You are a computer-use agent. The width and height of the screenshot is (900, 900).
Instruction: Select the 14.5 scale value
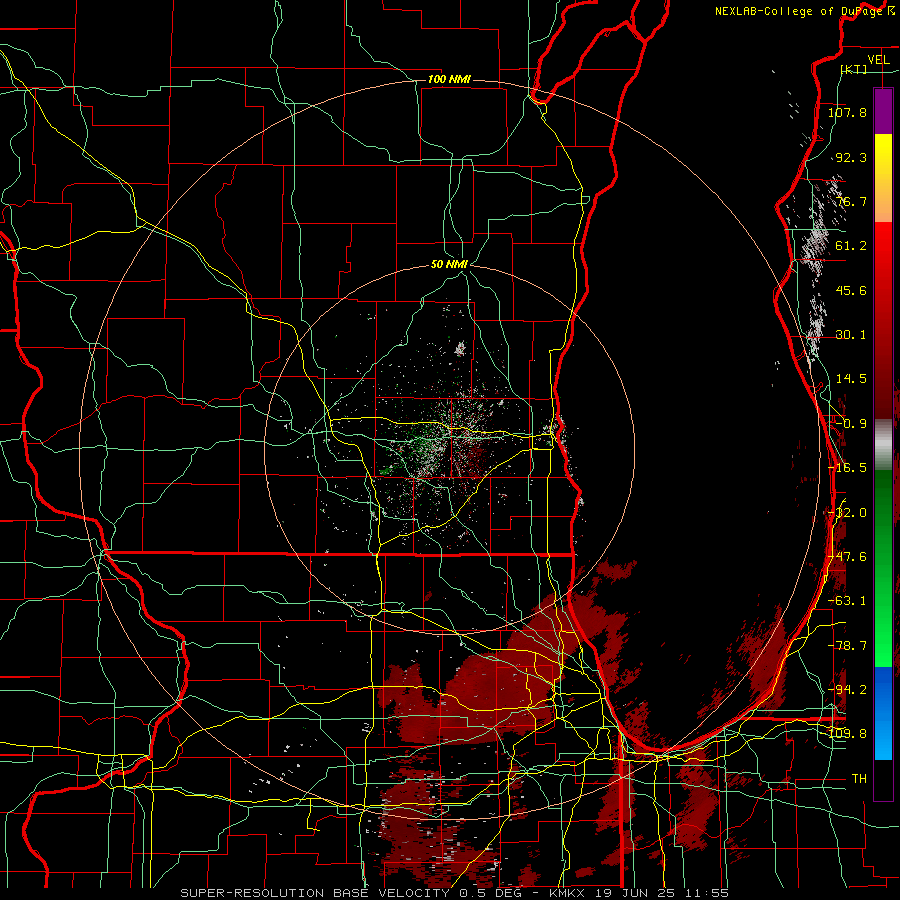pos(851,379)
